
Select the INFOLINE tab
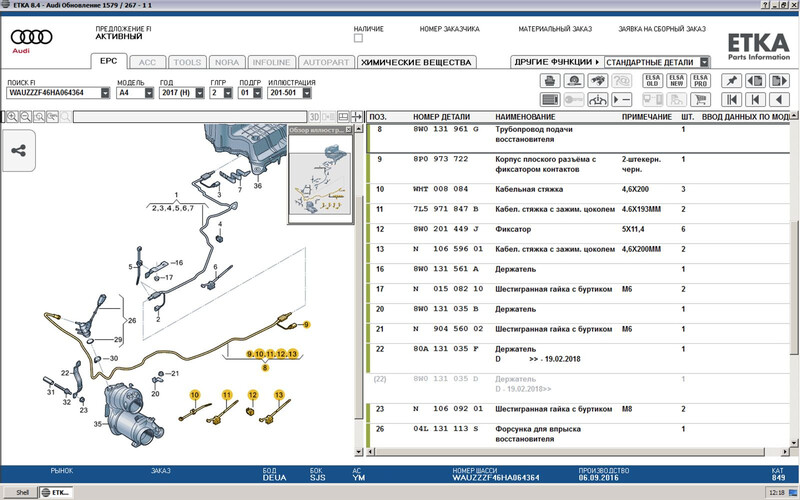tap(271, 62)
